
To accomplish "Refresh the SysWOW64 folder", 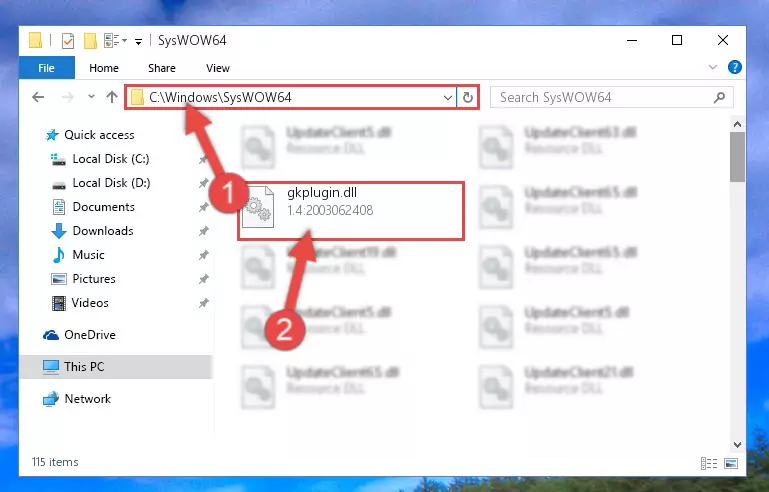I will point(468,98).
